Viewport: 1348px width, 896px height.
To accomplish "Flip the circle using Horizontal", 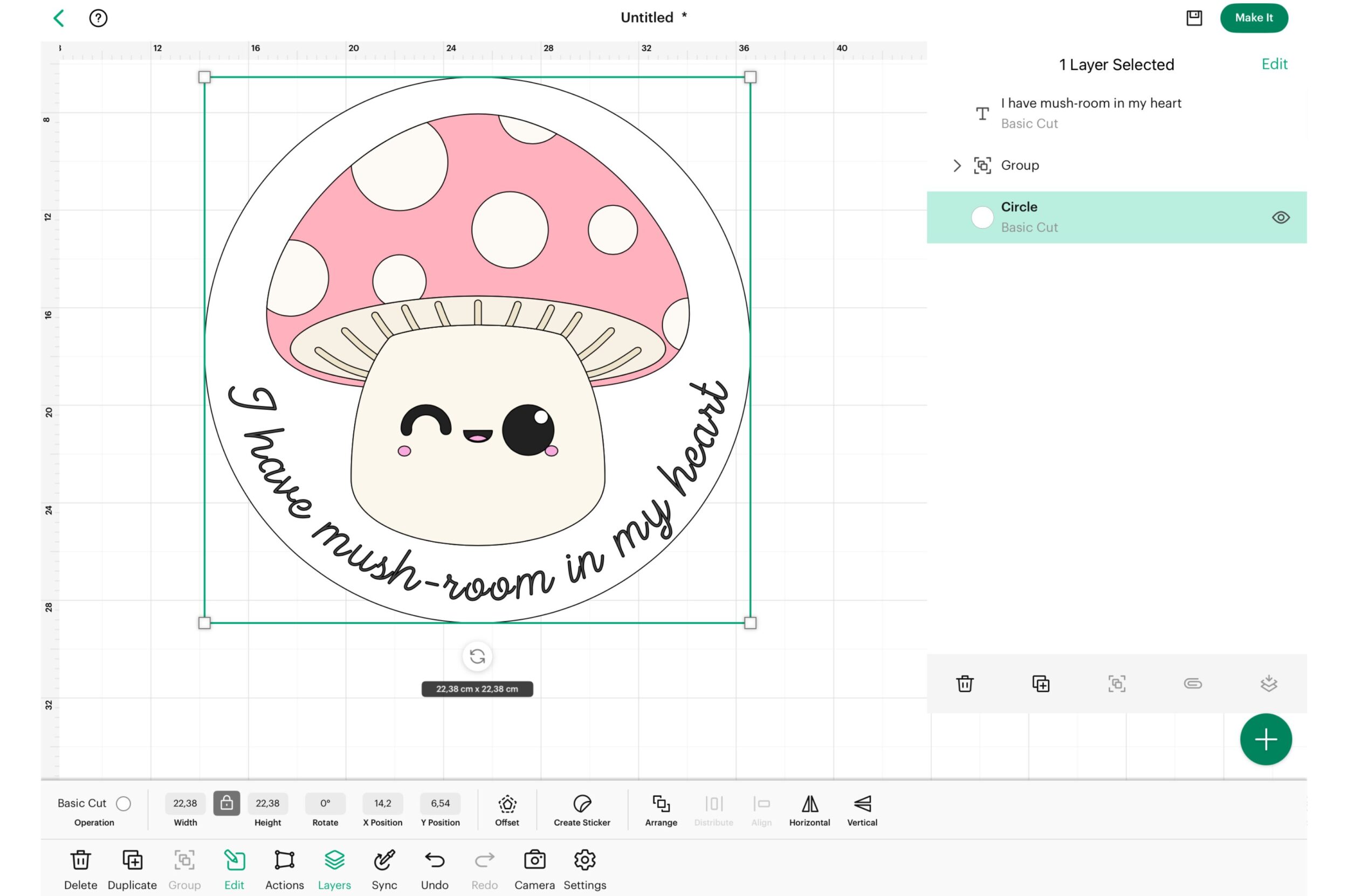I will click(x=809, y=804).
